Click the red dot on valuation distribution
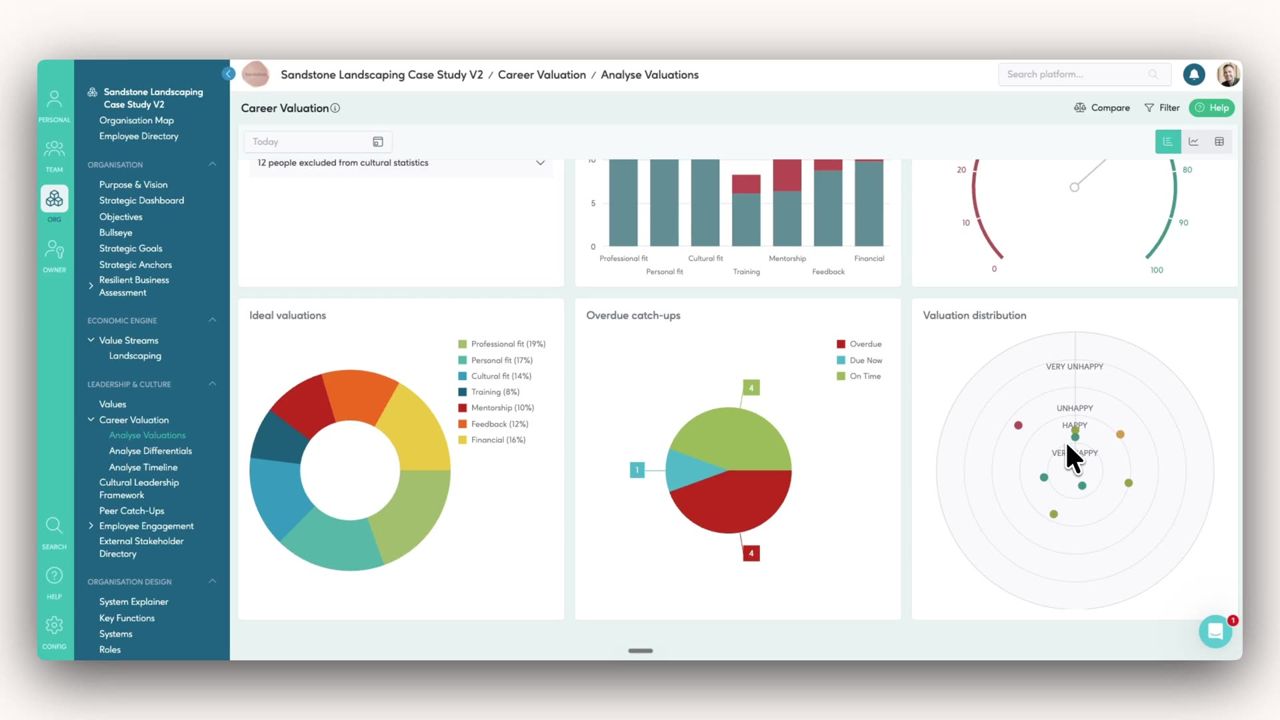This screenshot has height=720, width=1280. coord(1018,425)
